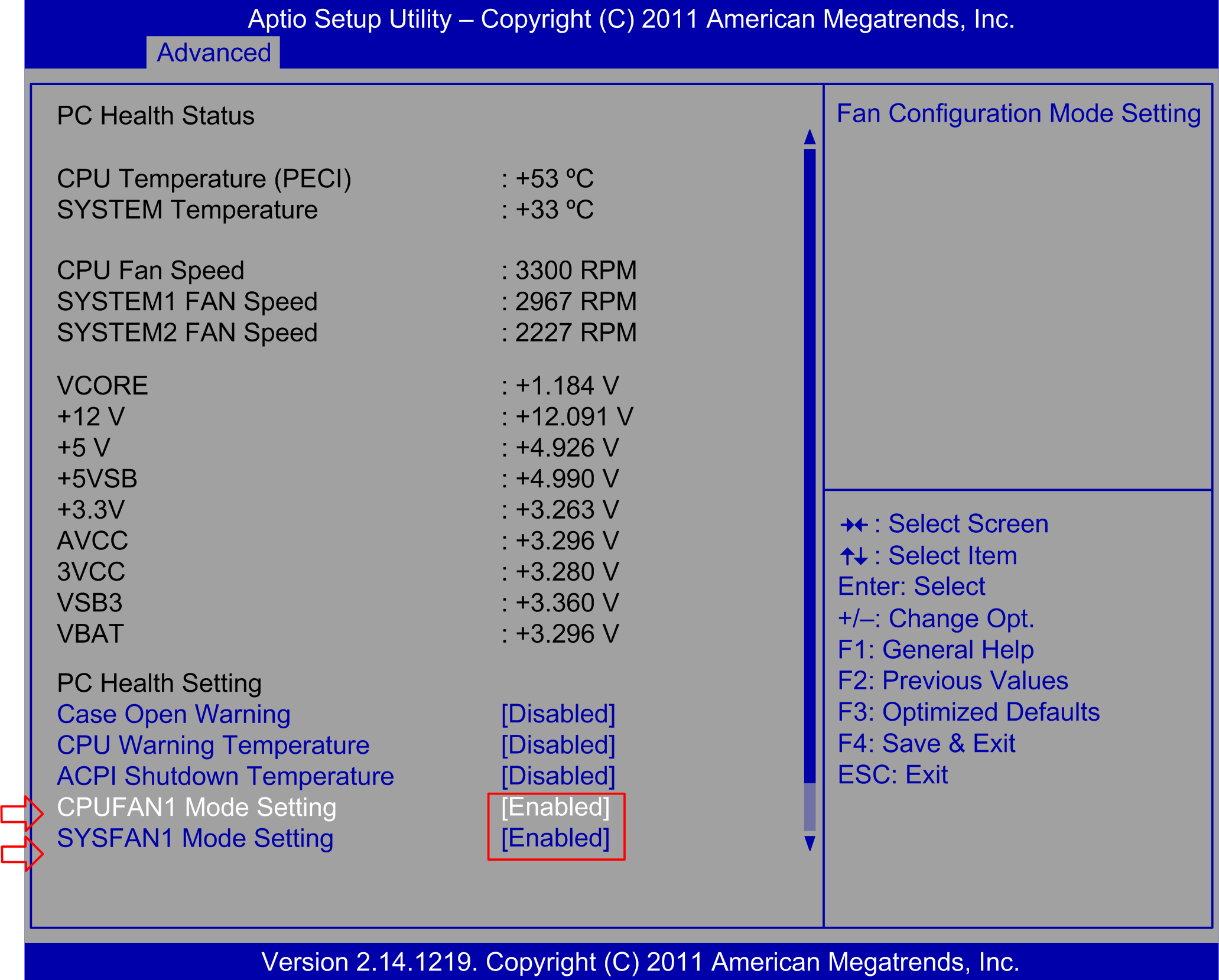Viewport: 1219px width, 980px height.
Task: Select the Advanced tab
Action: tap(213, 53)
